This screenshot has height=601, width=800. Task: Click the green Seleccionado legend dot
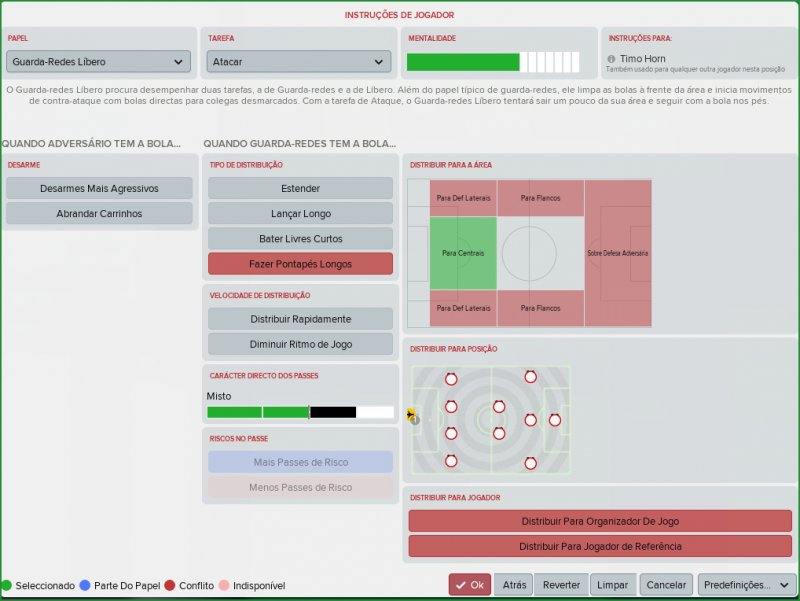(7, 586)
